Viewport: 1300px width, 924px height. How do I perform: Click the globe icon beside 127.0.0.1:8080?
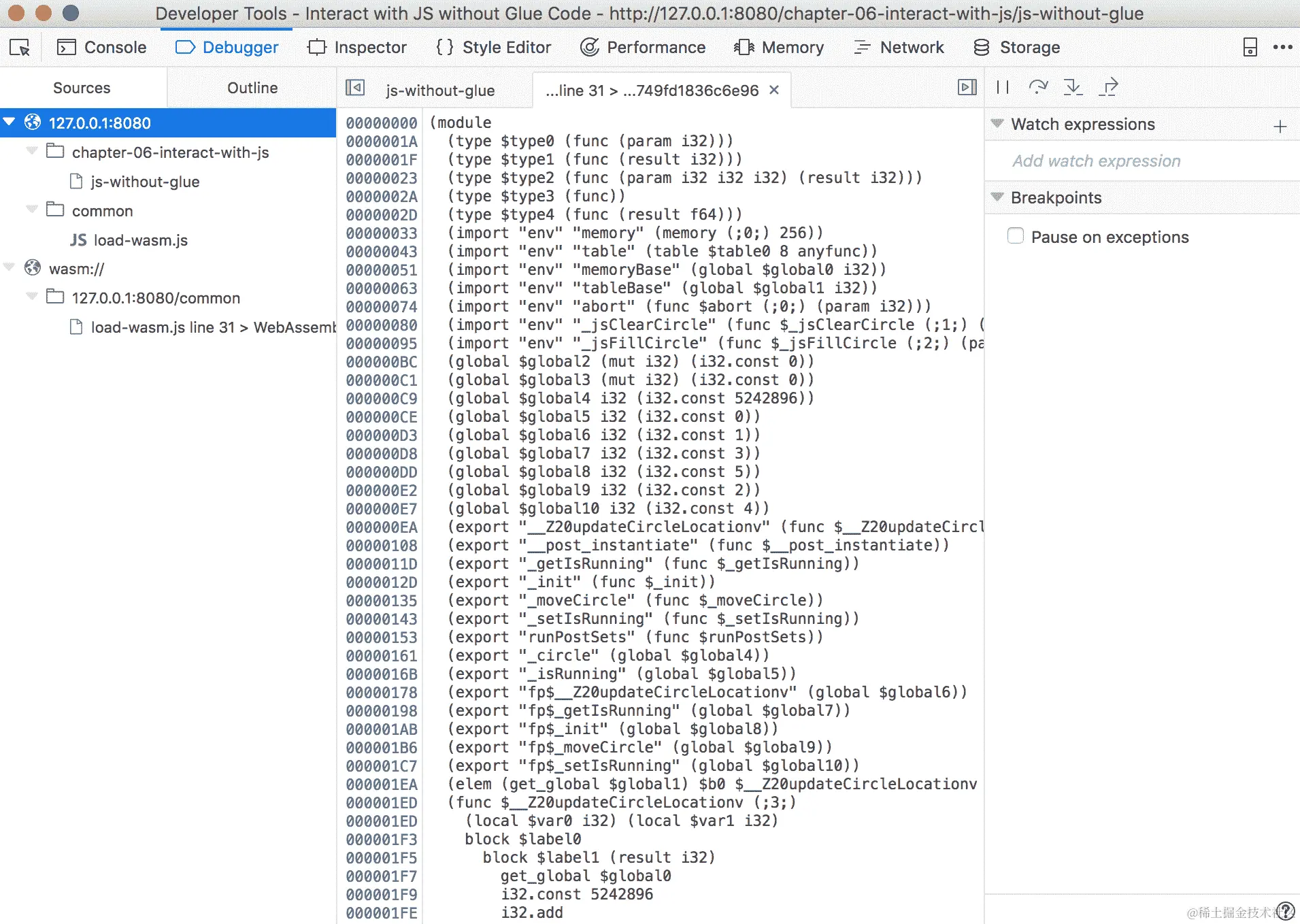click(x=33, y=122)
